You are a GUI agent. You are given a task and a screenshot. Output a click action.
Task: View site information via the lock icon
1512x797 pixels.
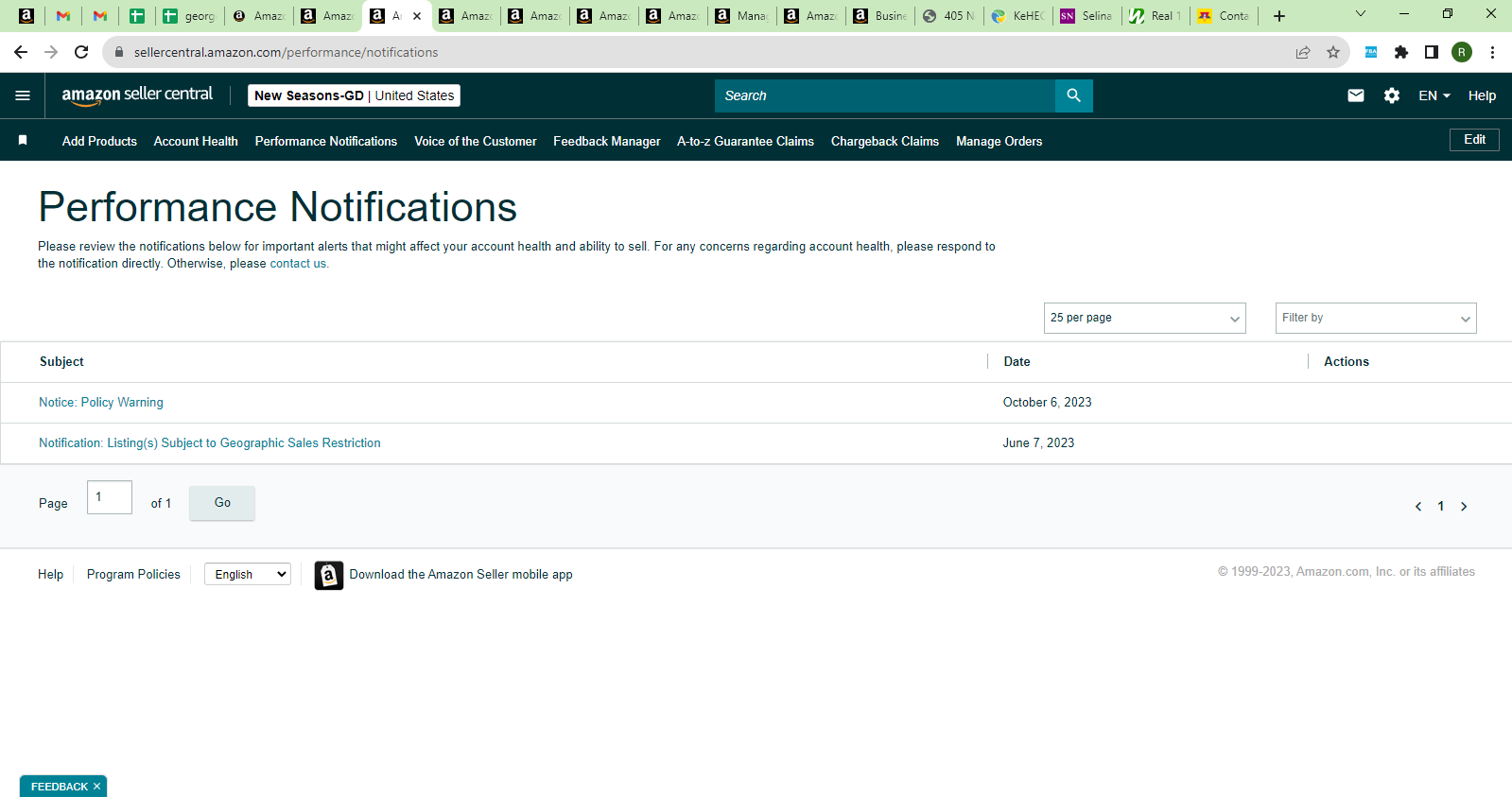[x=119, y=52]
